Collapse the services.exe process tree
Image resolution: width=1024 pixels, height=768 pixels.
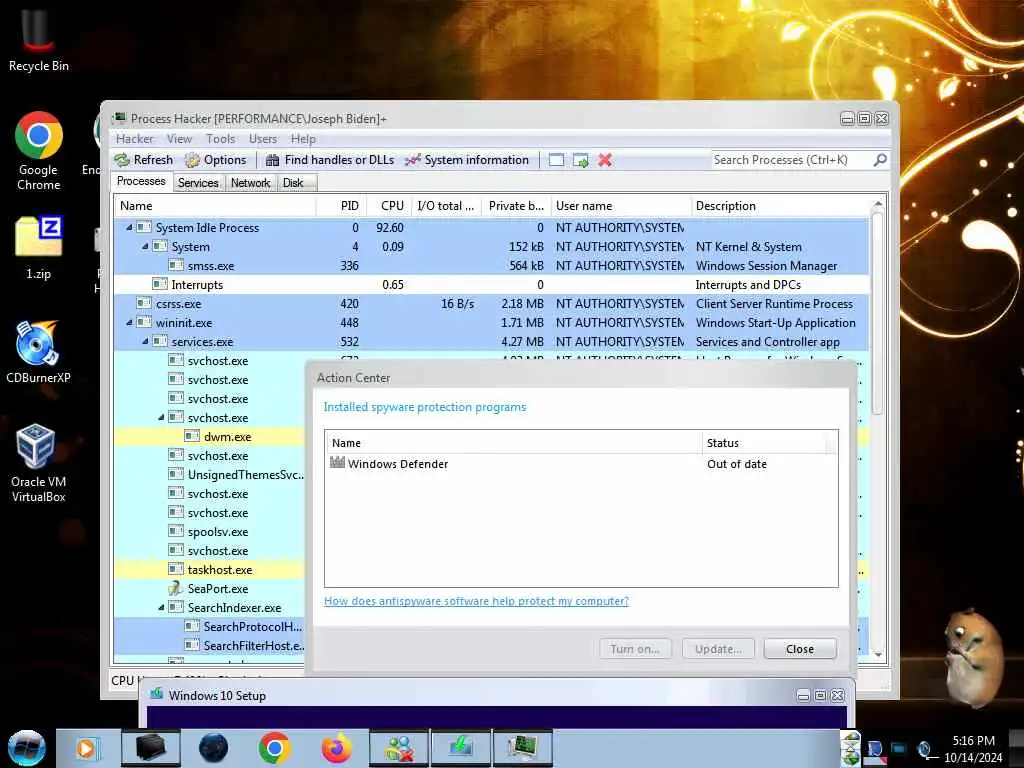tap(145, 341)
